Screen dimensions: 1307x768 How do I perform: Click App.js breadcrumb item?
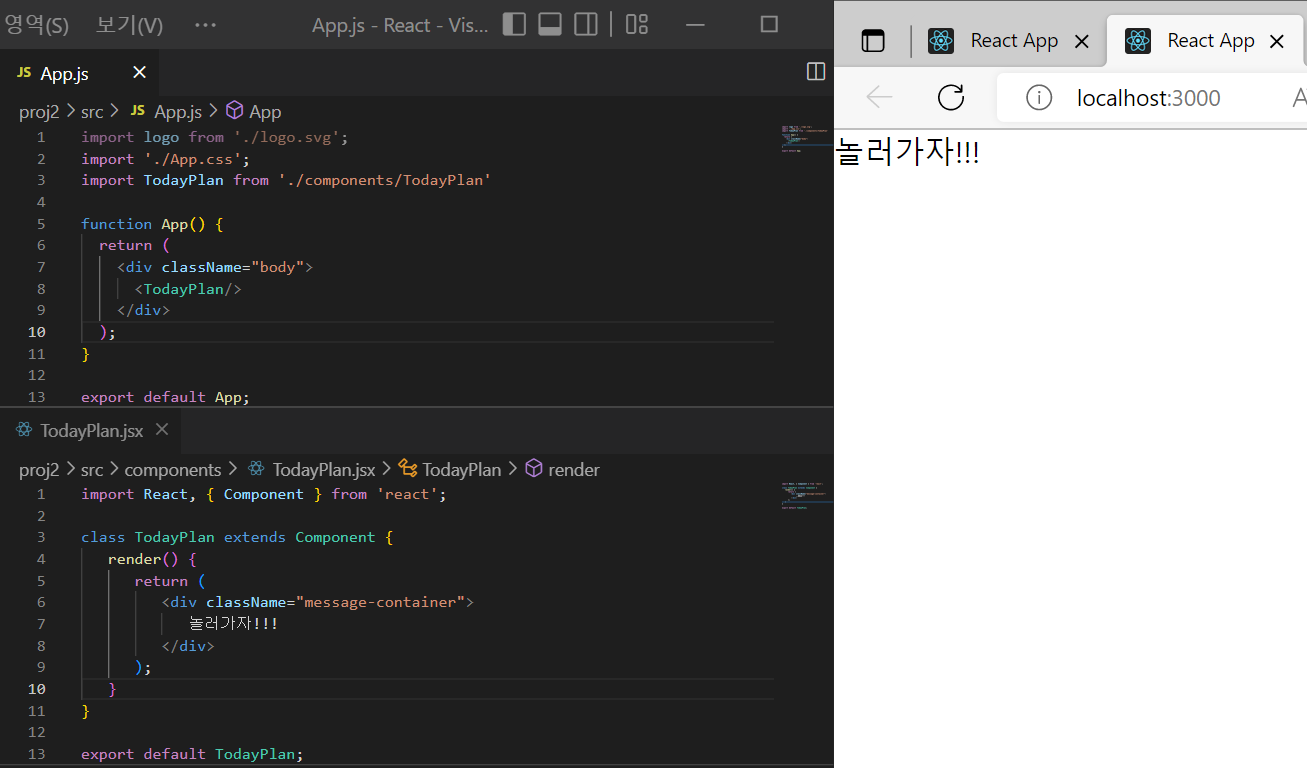[x=178, y=111]
